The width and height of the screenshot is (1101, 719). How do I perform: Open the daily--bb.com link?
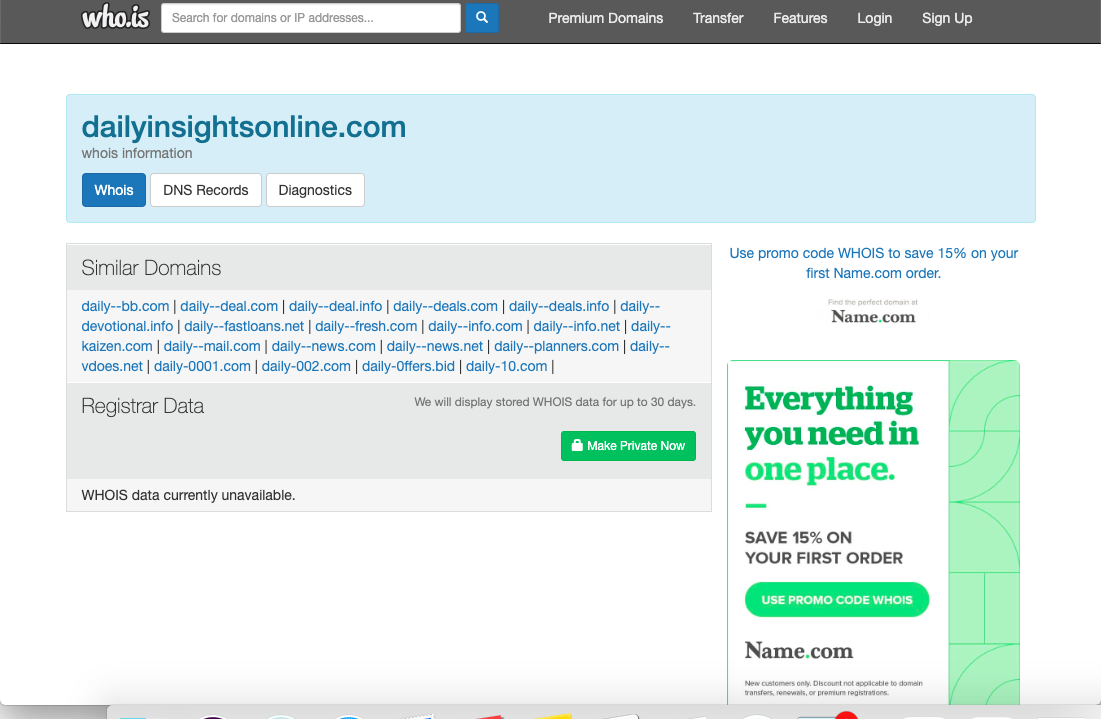(125, 306)
